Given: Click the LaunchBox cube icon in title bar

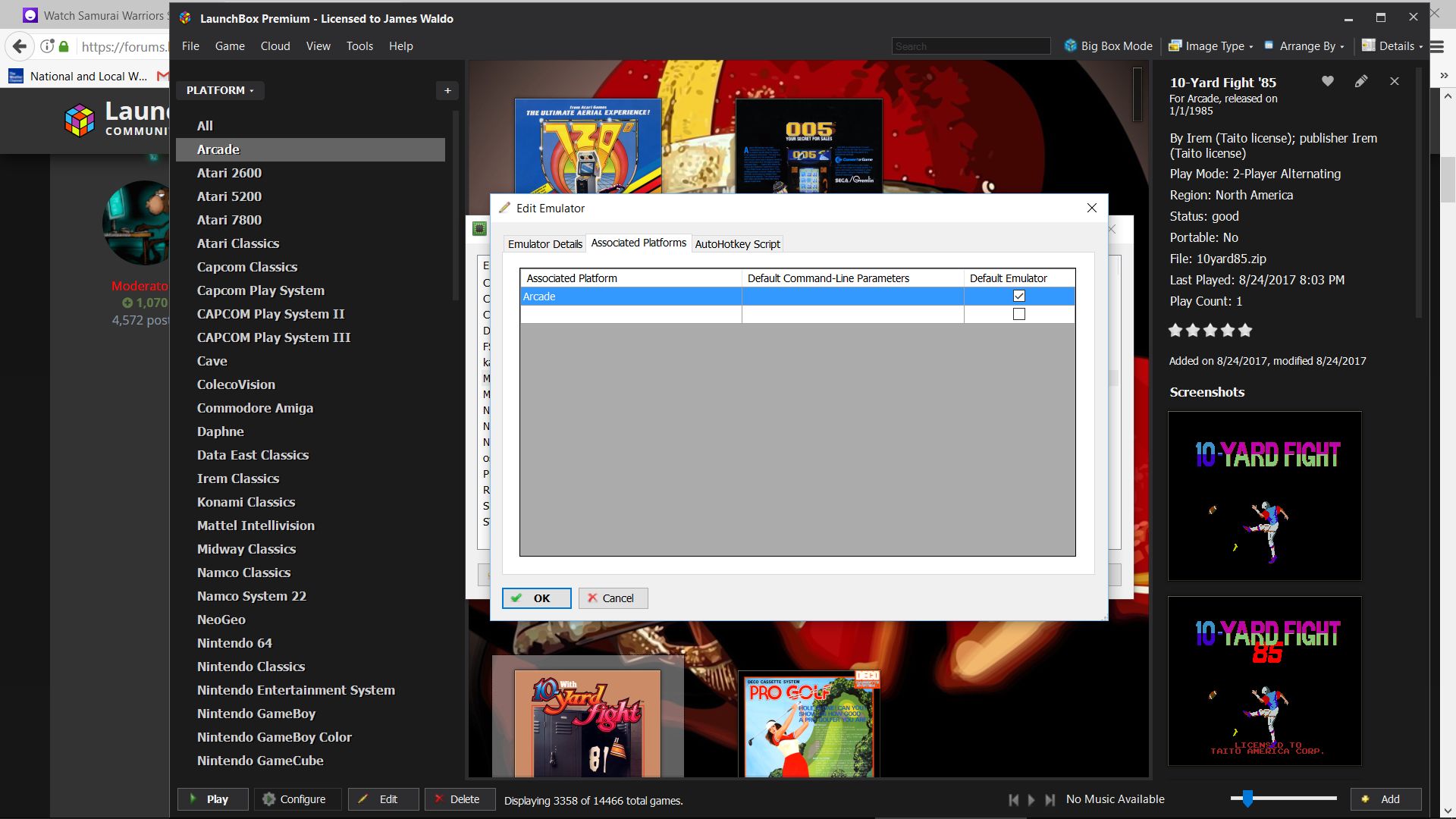Looking at the screenshot, I should (185, 17).
